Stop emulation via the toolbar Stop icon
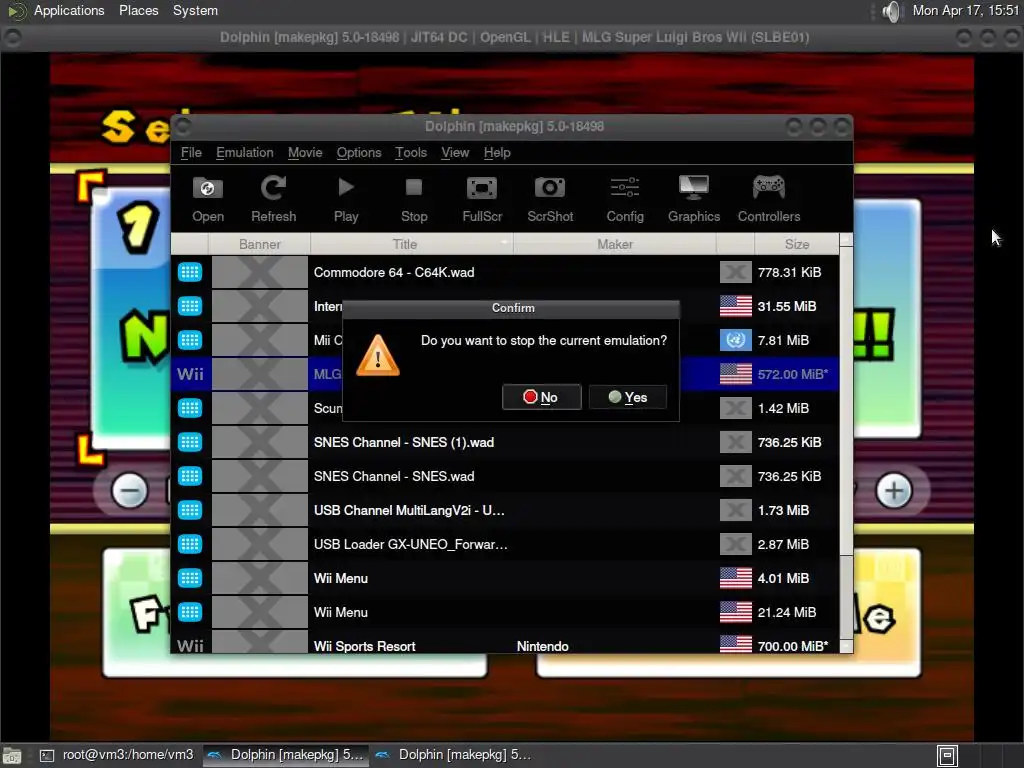 [x=413, y=199]
